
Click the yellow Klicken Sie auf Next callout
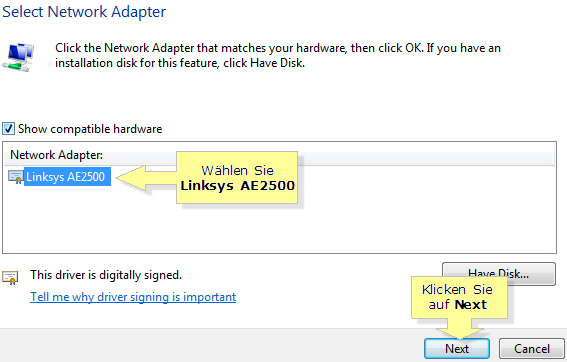(x=459, y=297)
